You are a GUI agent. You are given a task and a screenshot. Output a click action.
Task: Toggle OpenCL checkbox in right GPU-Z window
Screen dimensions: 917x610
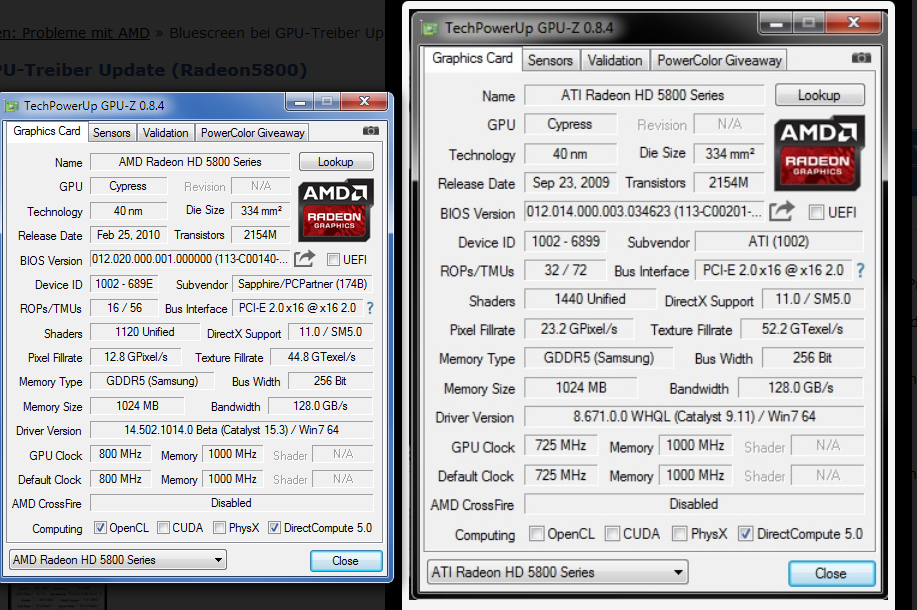coord(536,533)
